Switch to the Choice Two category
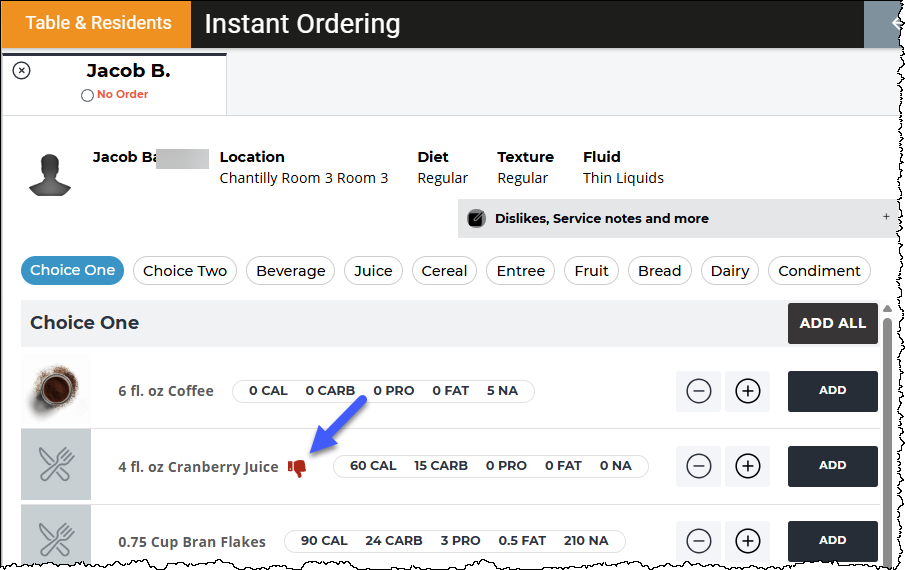The image size is (905, 570). coord(185,271)
